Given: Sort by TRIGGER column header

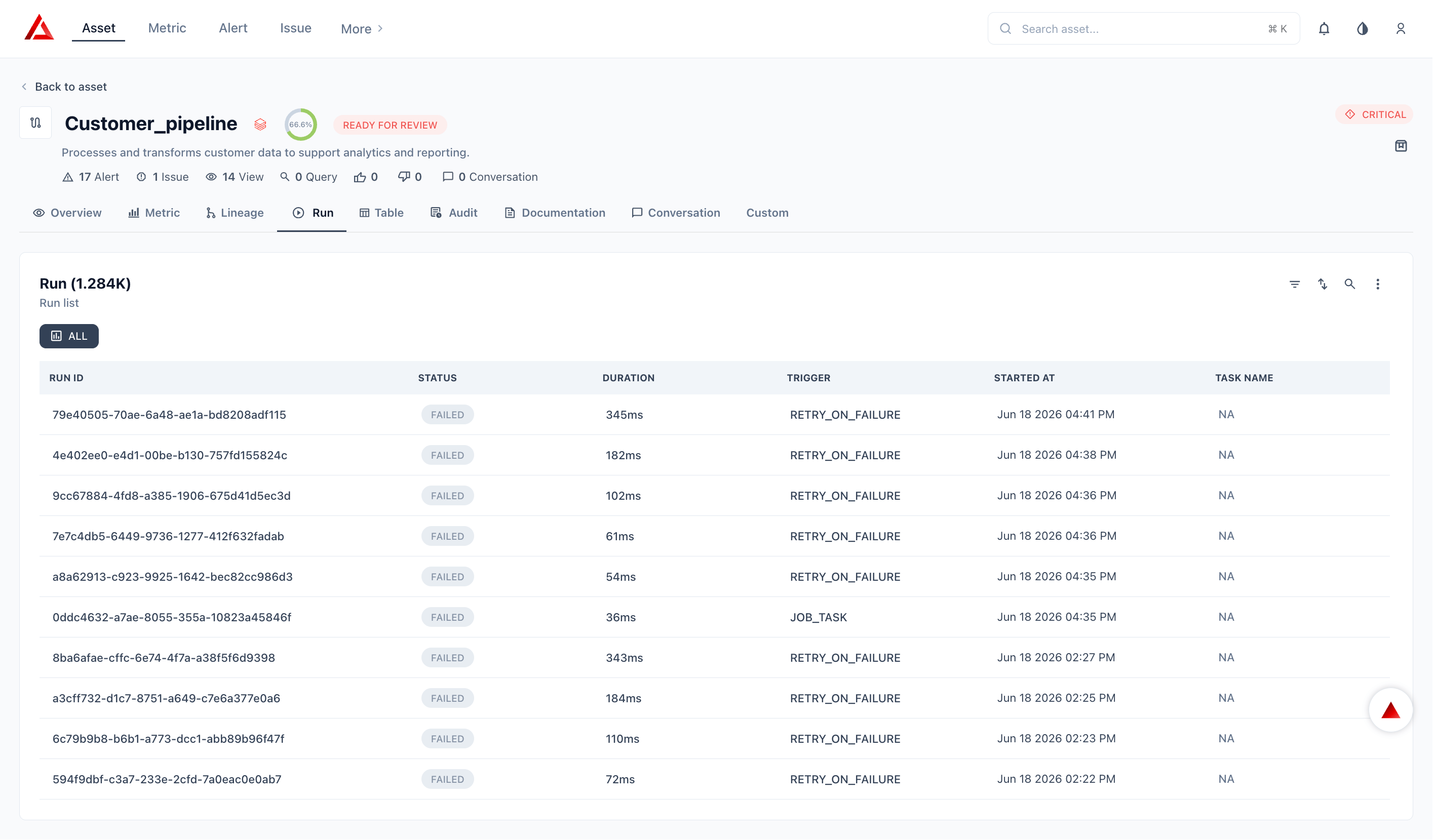Looking at the screenshot, I should pyautogui.click(x=809, y=378).
